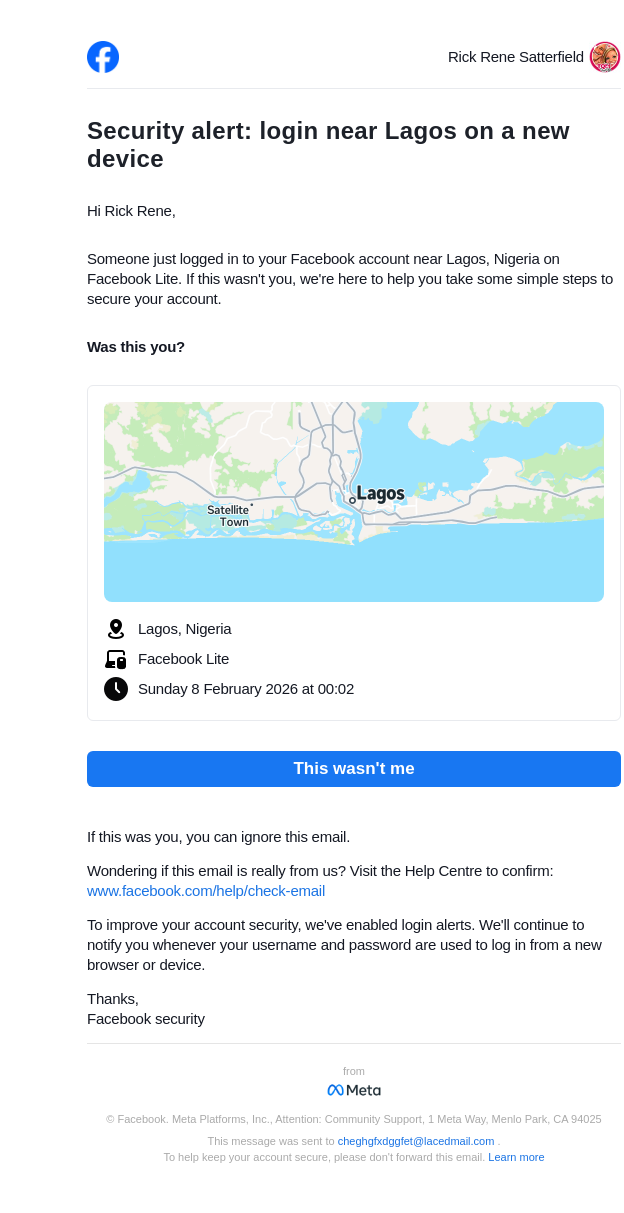Click the "Rick Rene Satterfield" name in the header

515,57
